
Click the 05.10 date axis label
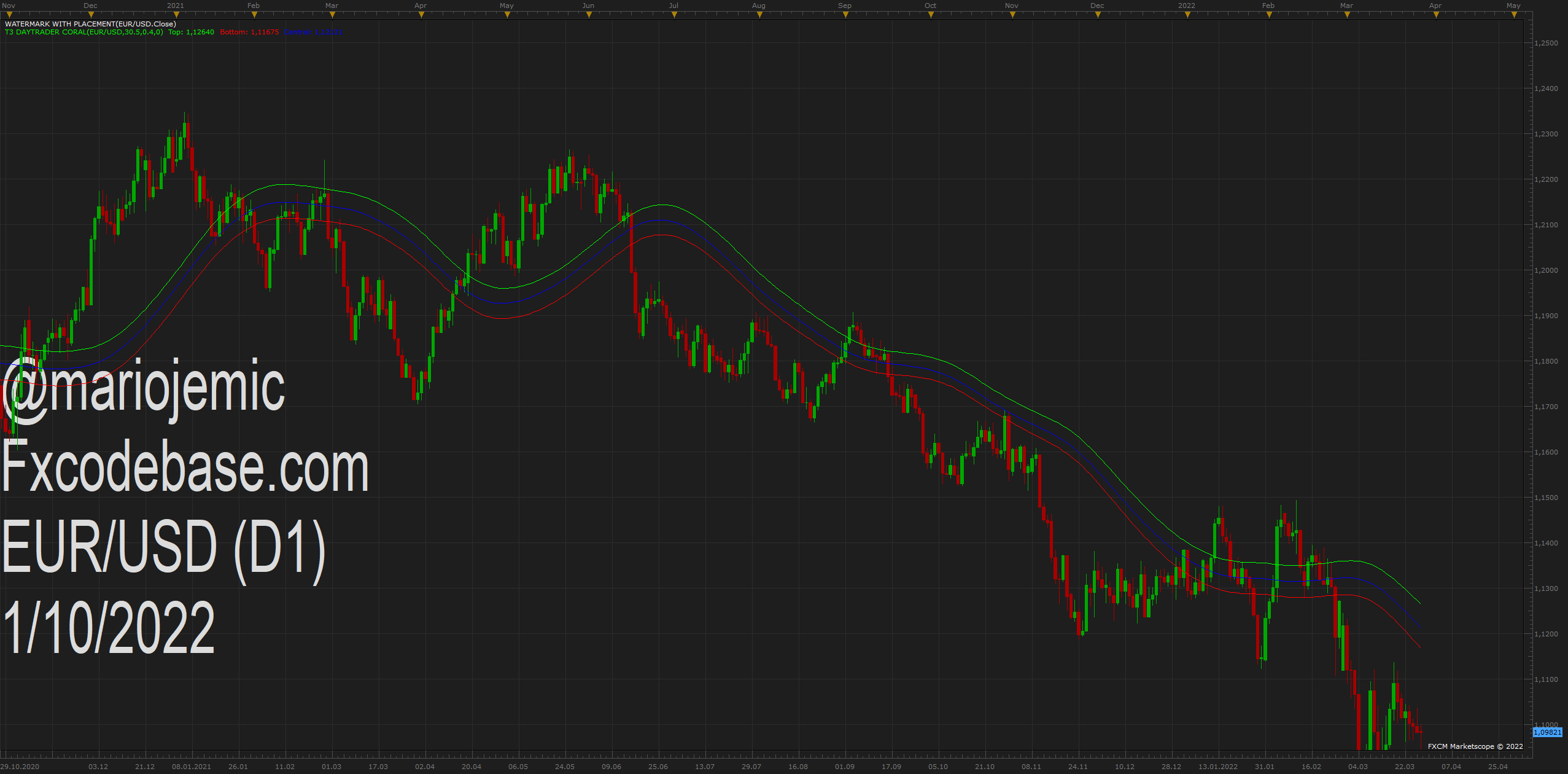(938, 767)
